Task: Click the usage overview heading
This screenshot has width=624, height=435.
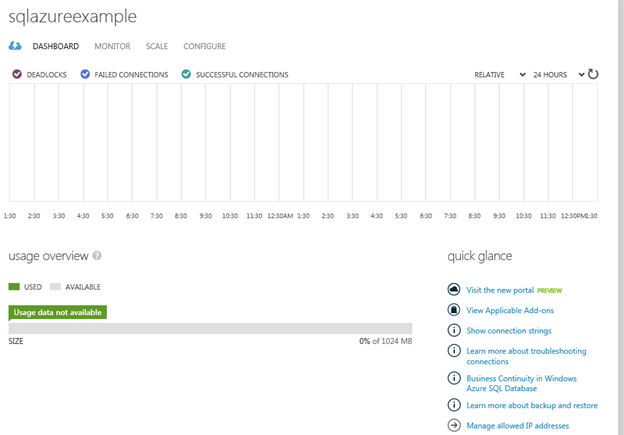Action: coord(49,256)
